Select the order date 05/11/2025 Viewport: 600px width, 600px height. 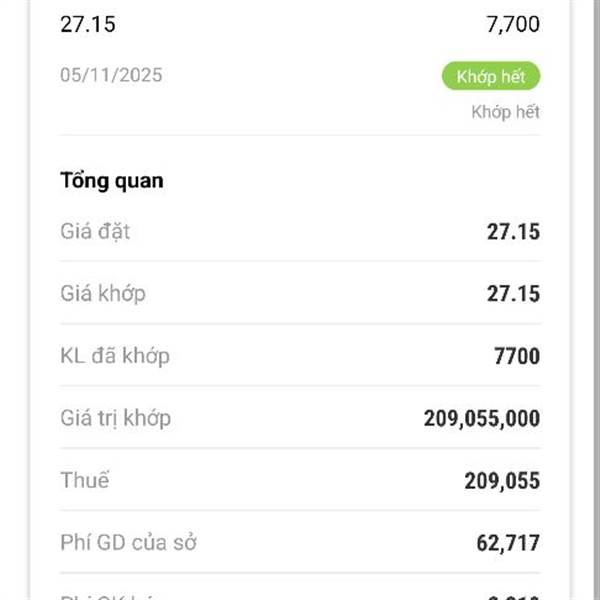(x=111, y=75)
